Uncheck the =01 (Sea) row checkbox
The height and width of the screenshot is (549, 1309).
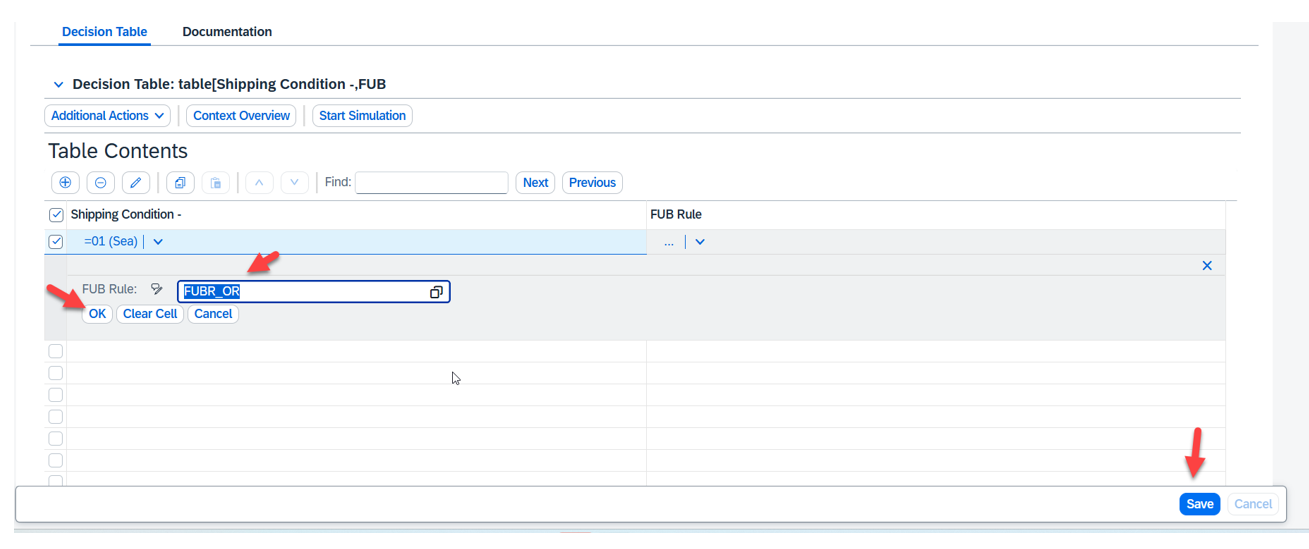[56, 242]
